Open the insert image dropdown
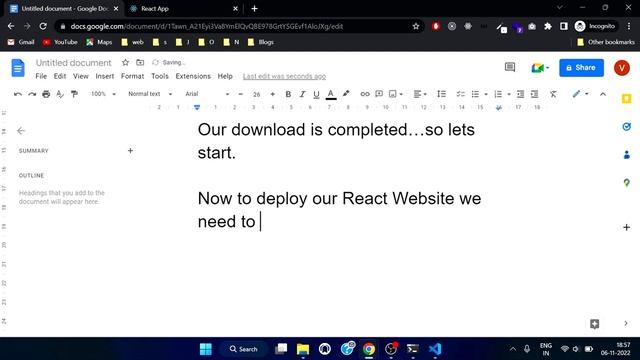The height and width of the screenshot is (360, 640). point(396,94)
